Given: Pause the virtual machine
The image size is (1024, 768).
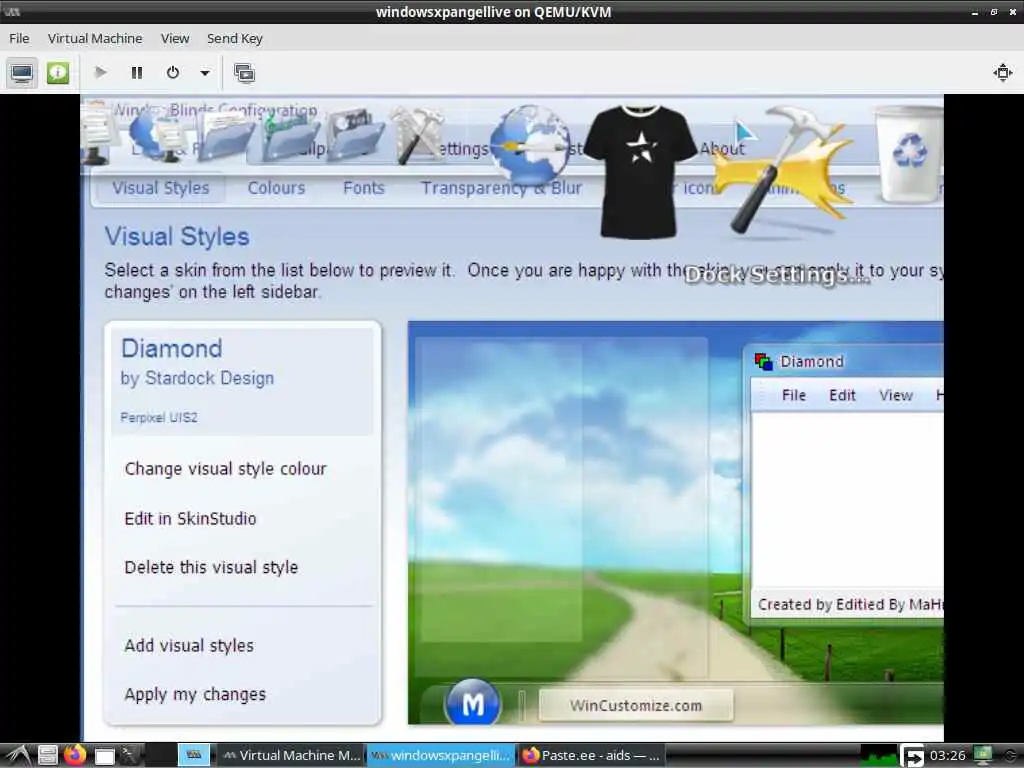Looking at the screenshot, I should click(136, 72).
